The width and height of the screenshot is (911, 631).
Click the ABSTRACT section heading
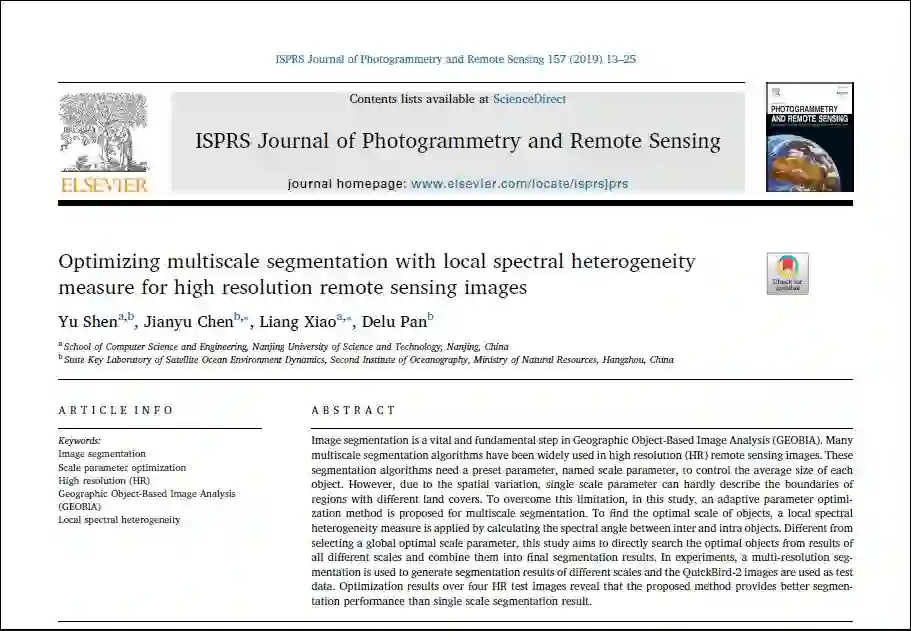tap(353, 410)
